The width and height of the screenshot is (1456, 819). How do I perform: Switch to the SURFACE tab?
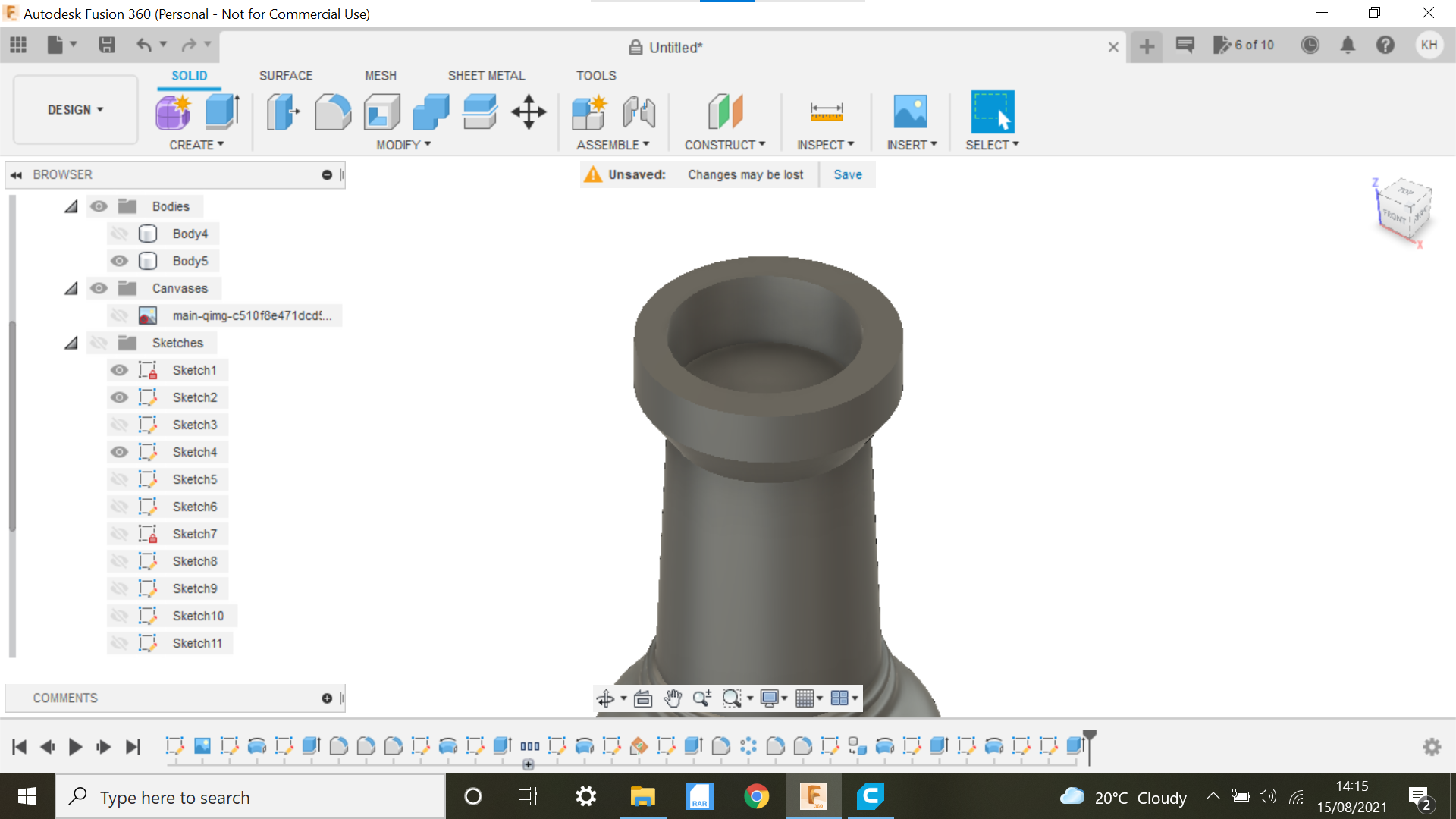286,76
